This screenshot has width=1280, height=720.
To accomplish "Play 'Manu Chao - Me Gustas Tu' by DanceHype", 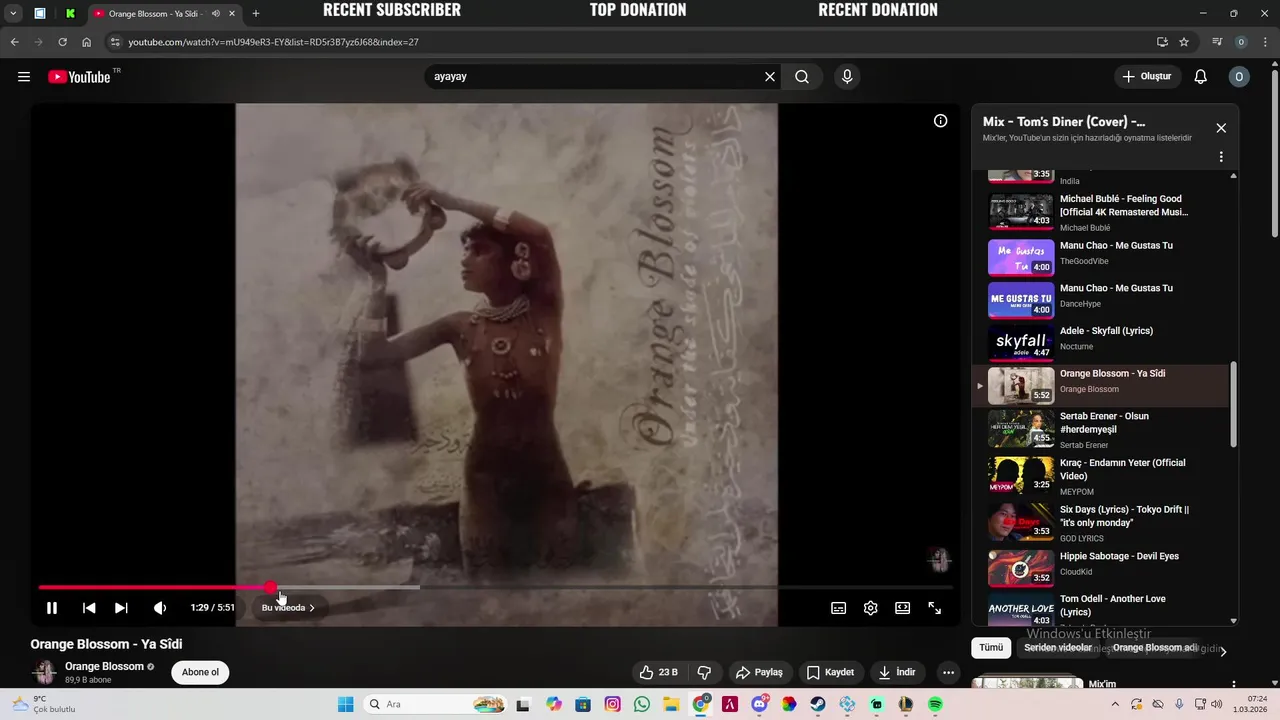I will click(1100, 300).
